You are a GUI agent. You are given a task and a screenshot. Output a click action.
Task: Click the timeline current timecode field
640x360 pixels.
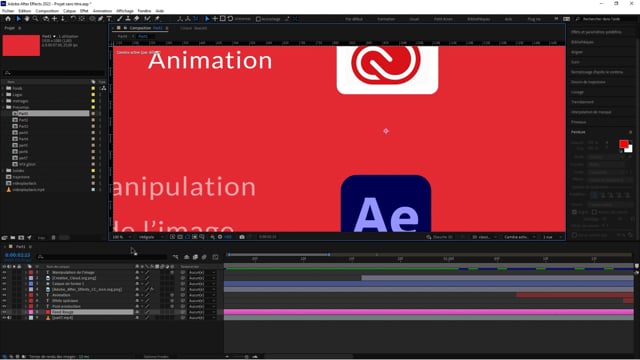pos(18,255)
